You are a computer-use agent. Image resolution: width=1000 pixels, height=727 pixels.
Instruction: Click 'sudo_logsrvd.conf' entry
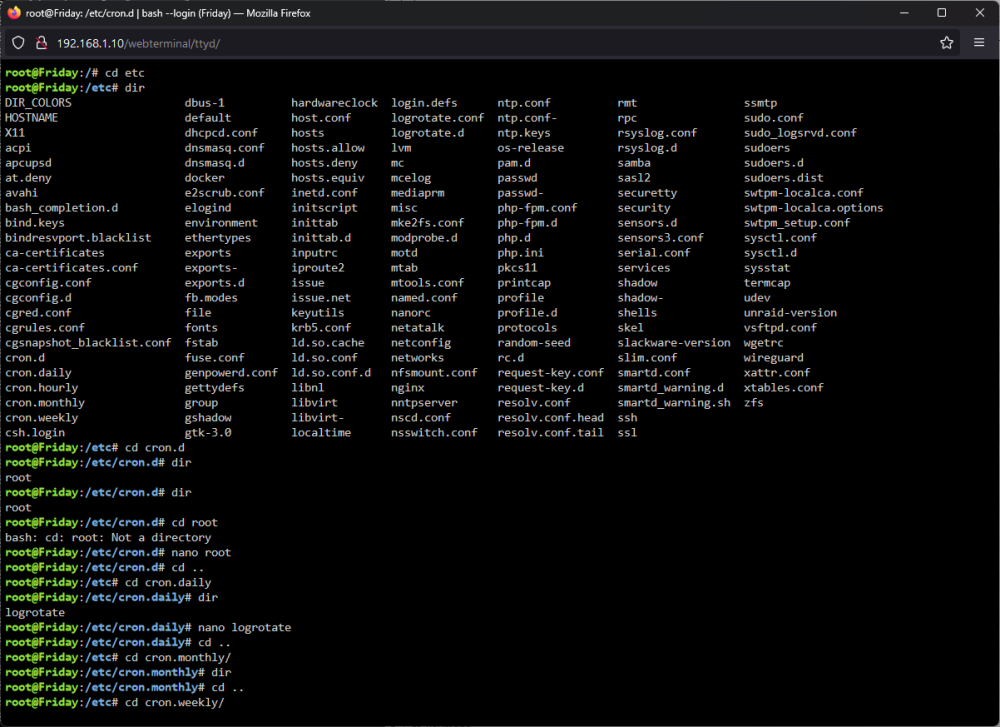pyautogui.click(x=800, y=133)
